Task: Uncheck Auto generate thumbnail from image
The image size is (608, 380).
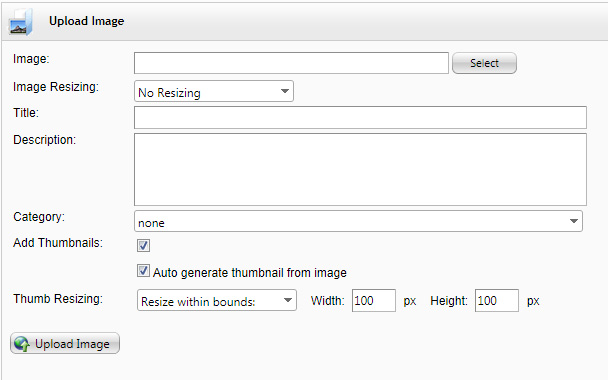Action: coord(143,271)
